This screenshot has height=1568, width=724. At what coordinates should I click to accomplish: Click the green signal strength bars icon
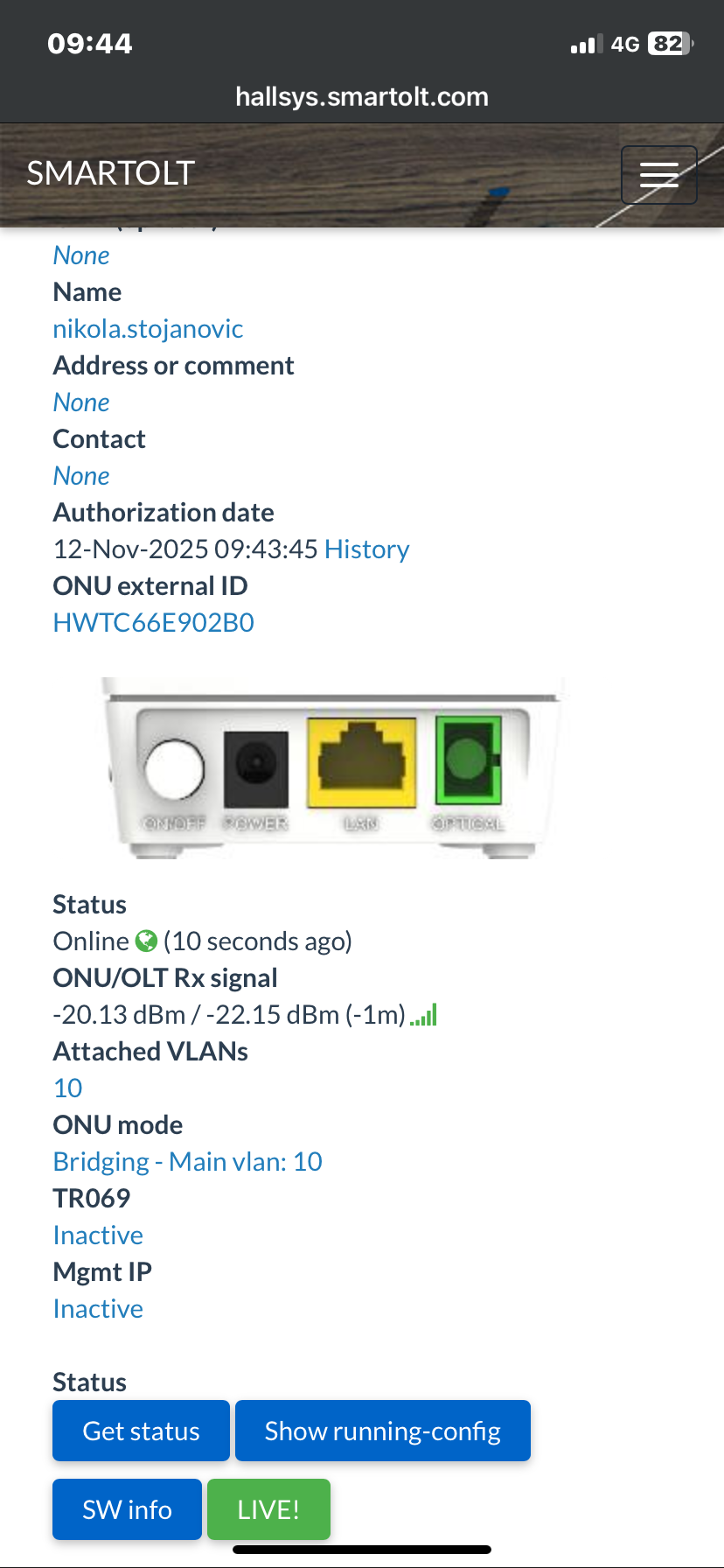(424, 1016)
